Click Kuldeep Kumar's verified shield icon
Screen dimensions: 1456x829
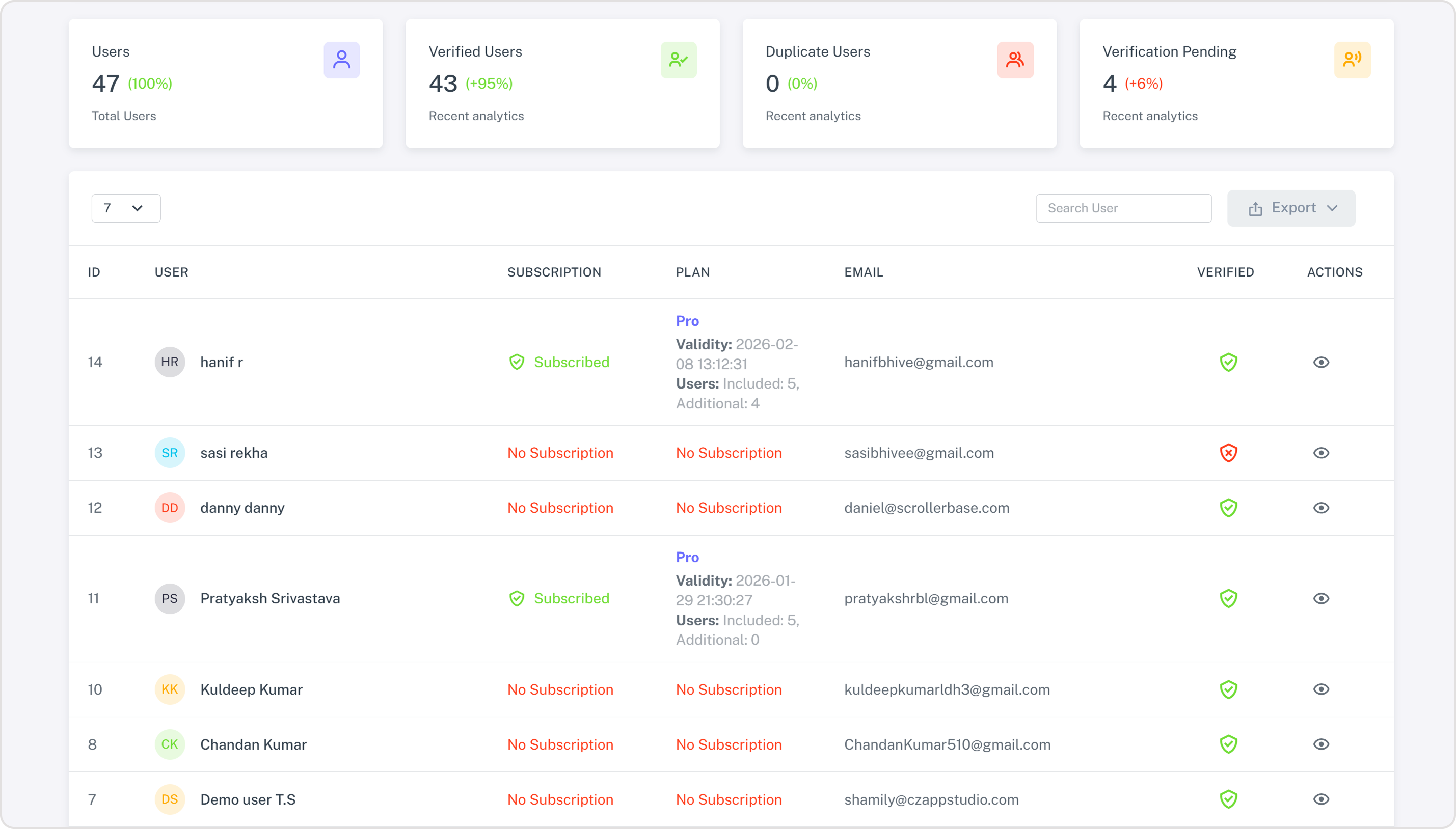(1228, 689)
